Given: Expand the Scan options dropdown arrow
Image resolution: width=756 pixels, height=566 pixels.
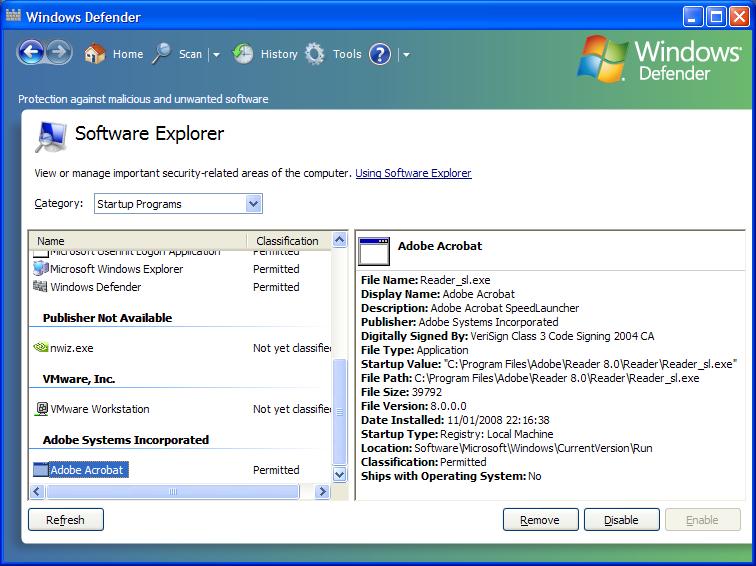Looking at the screenshot, I should pyautogui.click(x=216, y=54).
